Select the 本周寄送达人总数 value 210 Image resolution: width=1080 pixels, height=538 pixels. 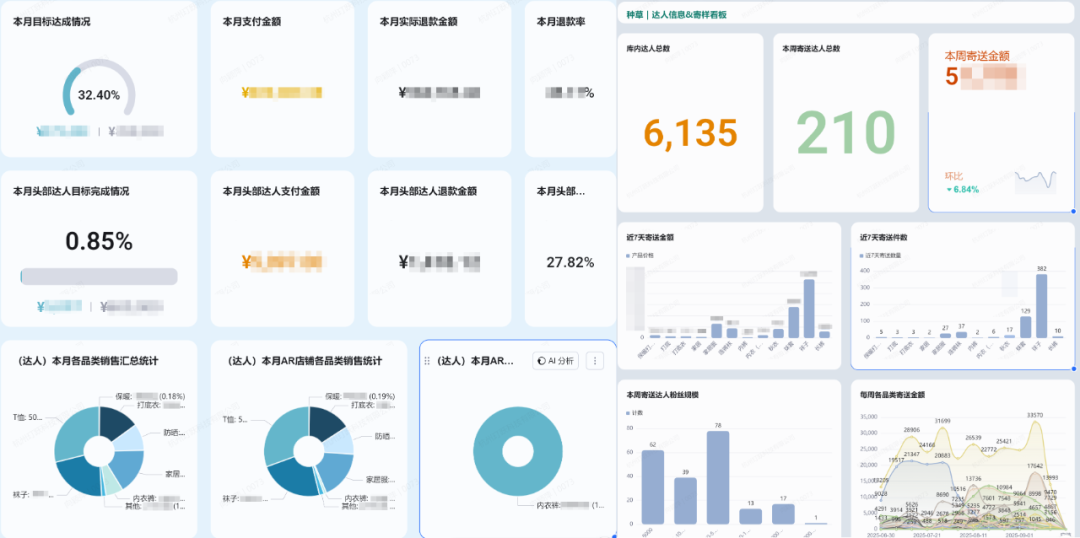click(845, 133)
